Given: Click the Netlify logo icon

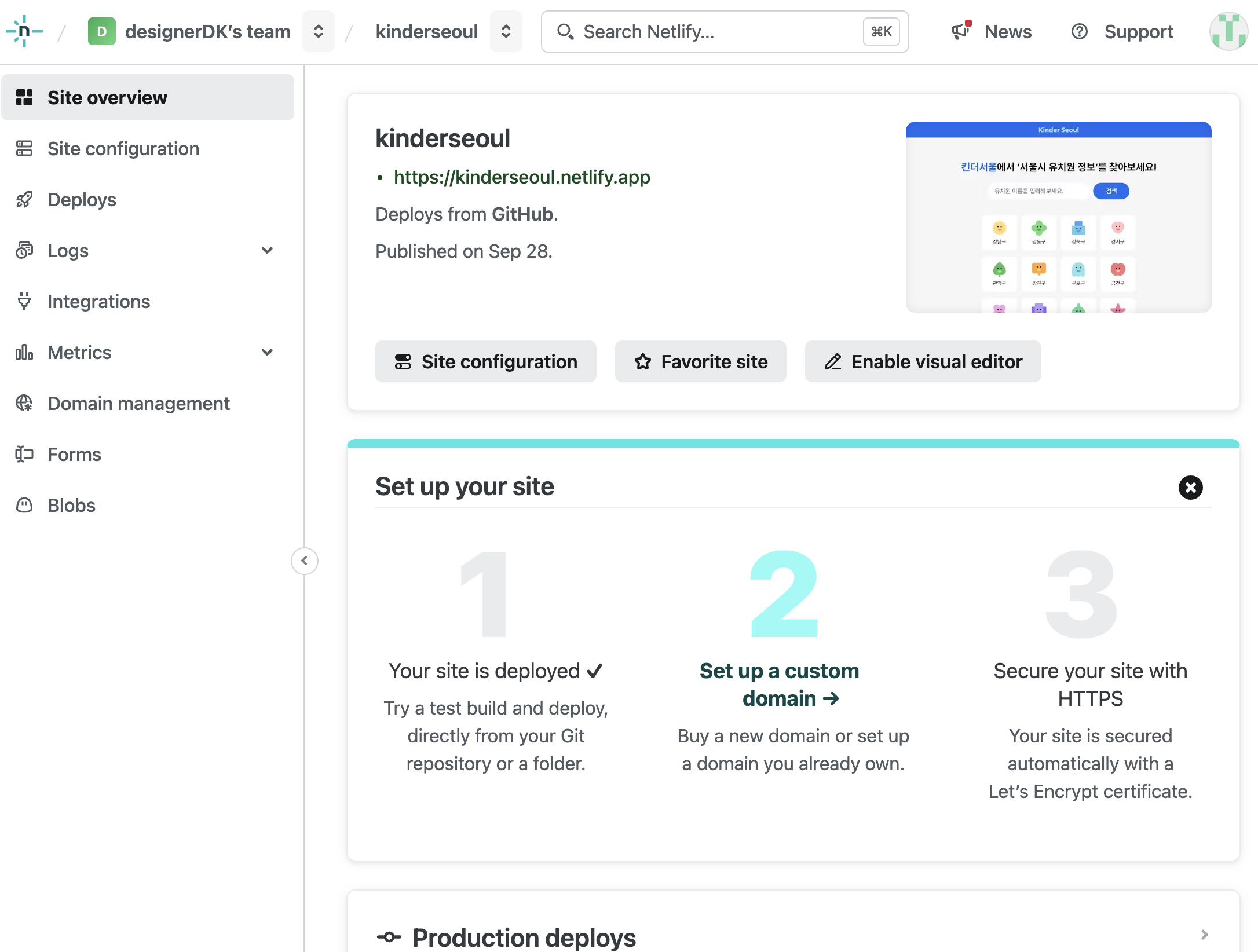Looking at the screenshot, I should (x=24, y=31).
